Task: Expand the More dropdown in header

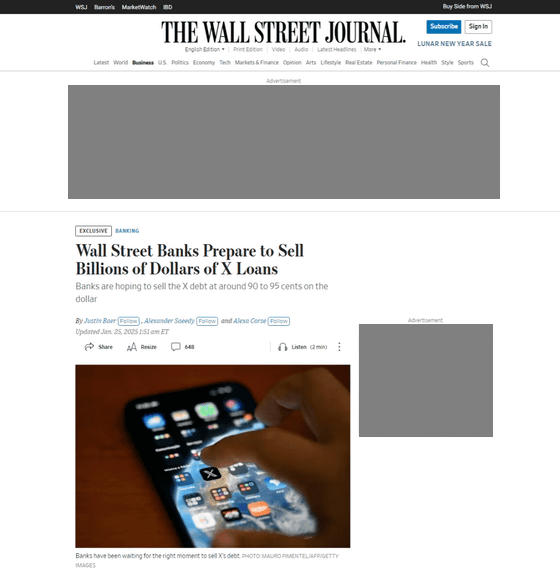Action: tap(372, 49)
